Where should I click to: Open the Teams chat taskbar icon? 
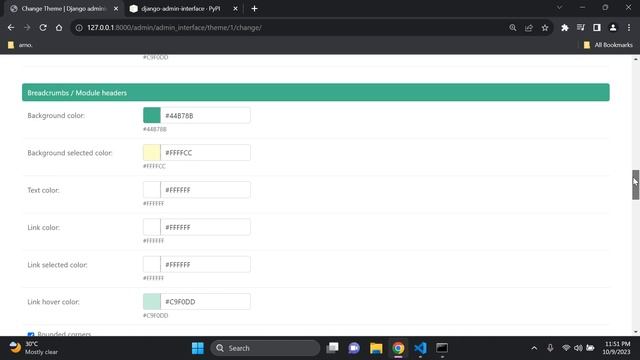click(354, 348)
